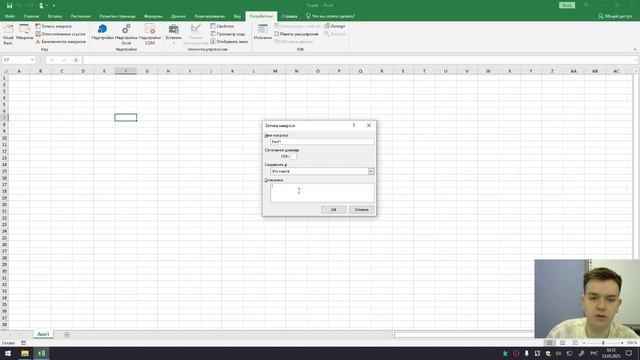The image size is (640, 360).
Task: Open the XML Source pane
Action: point(262,32)
